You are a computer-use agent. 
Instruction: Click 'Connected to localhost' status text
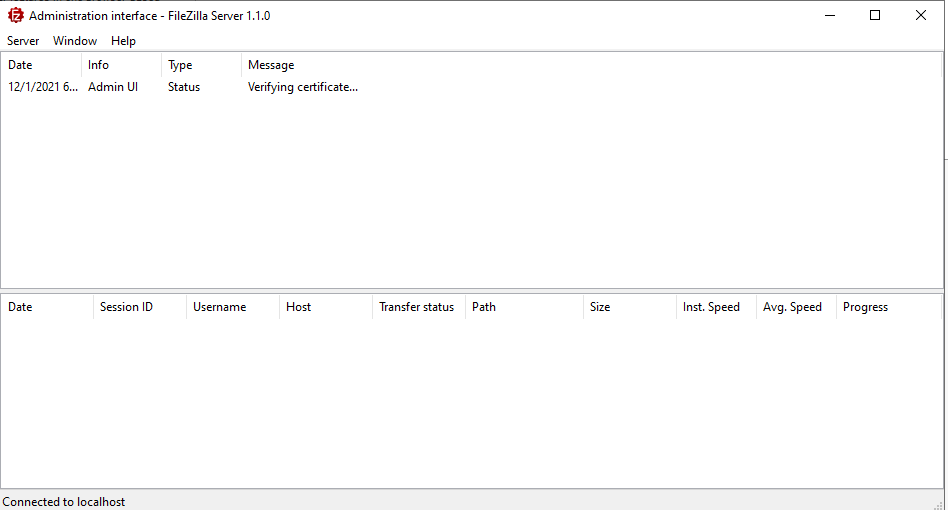pos(63,502)
